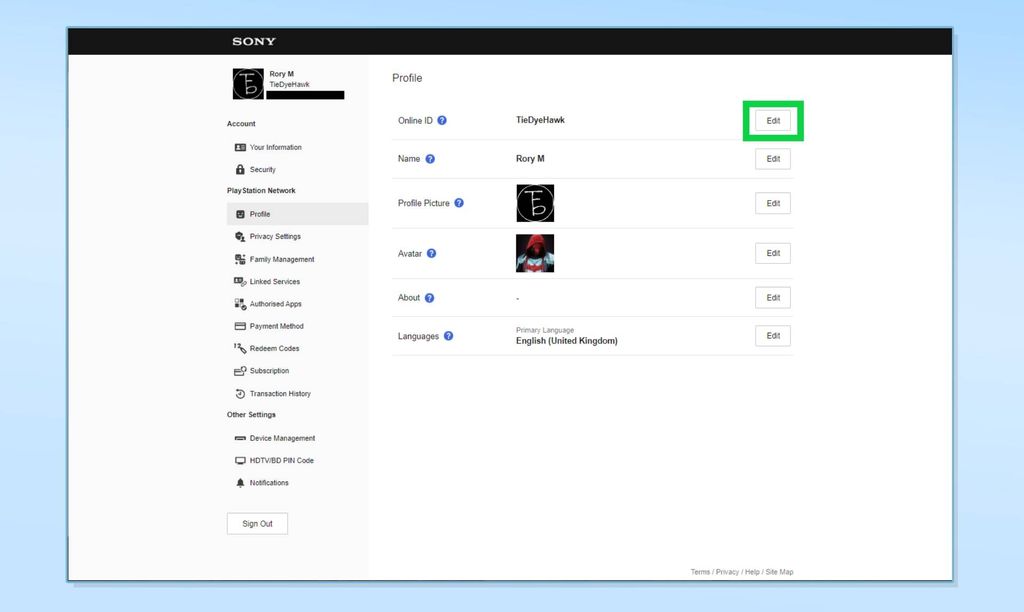This screenshot has width=1024, height=612.
Task: Open Device Management
Action: pyautogui.click(x=282, y=438)
